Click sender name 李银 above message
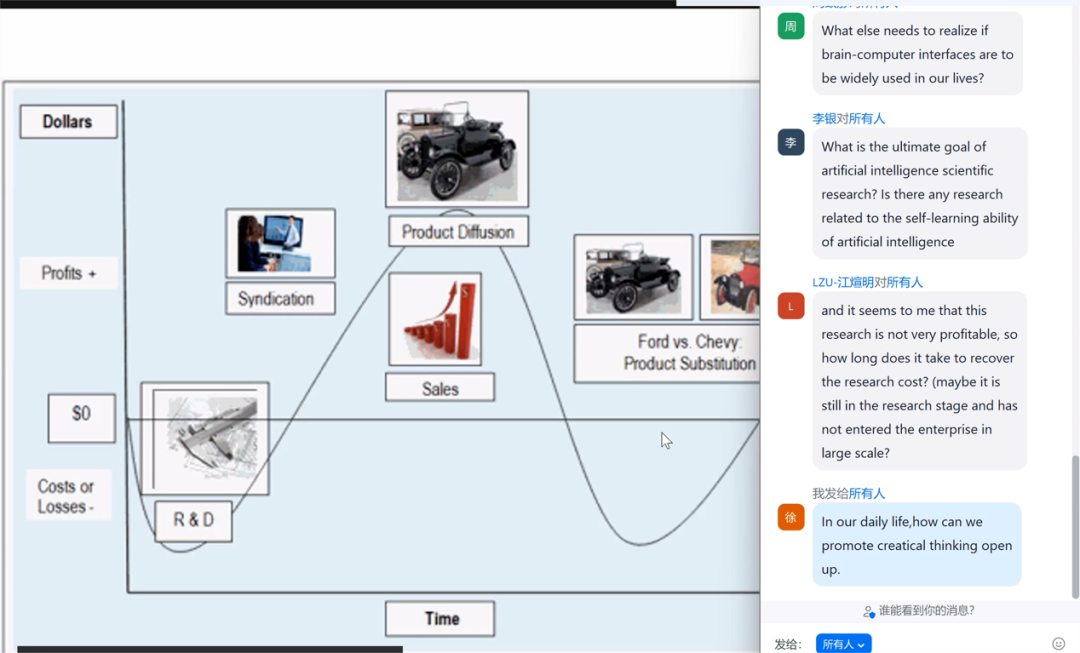This screenshot has width=1080, height=653. pos(824,119)
